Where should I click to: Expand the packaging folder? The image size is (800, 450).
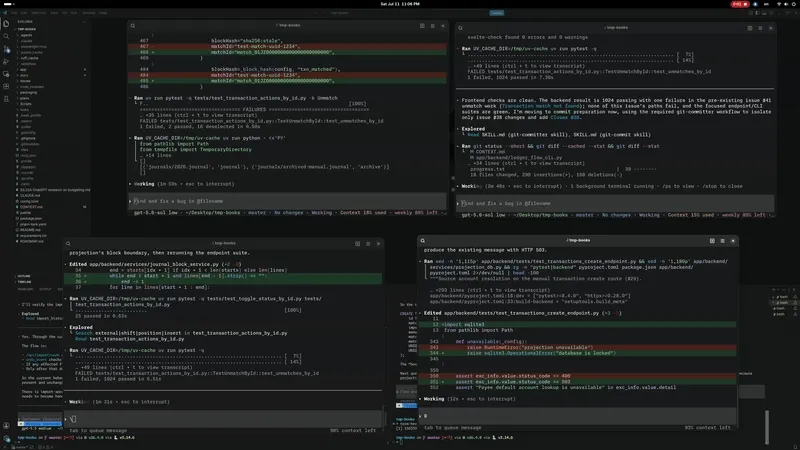pyautogui.click(x=29, y=92)
